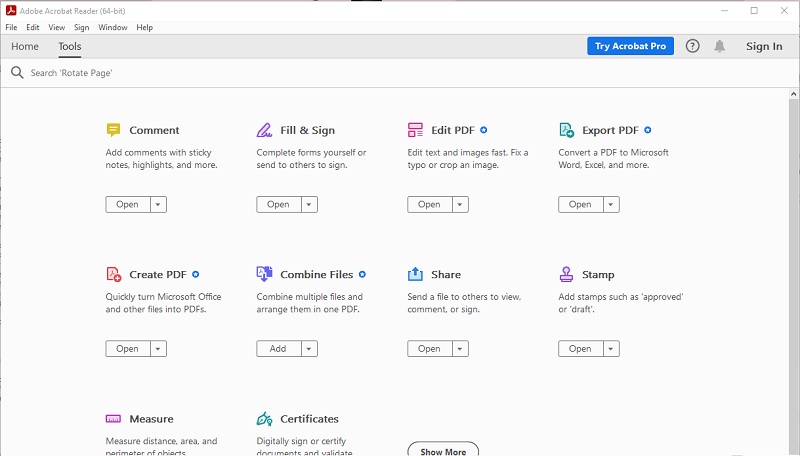This screenshot has width=800, height=456.
Task: Open the Comment tool
Action: pyautogui.click(x=128, y=205)
